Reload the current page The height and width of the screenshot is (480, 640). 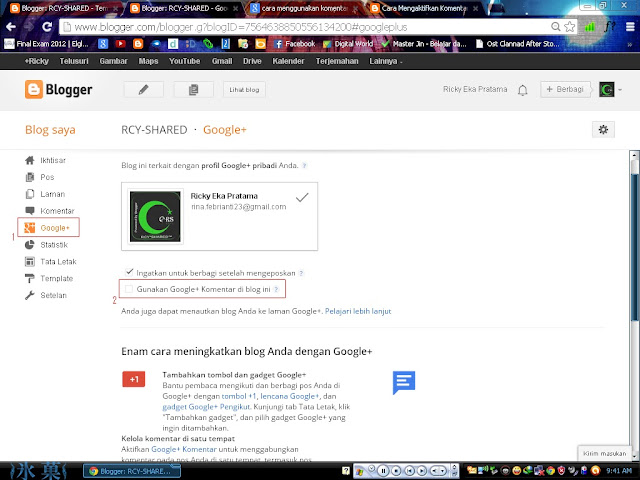click(x=47, y=27)
